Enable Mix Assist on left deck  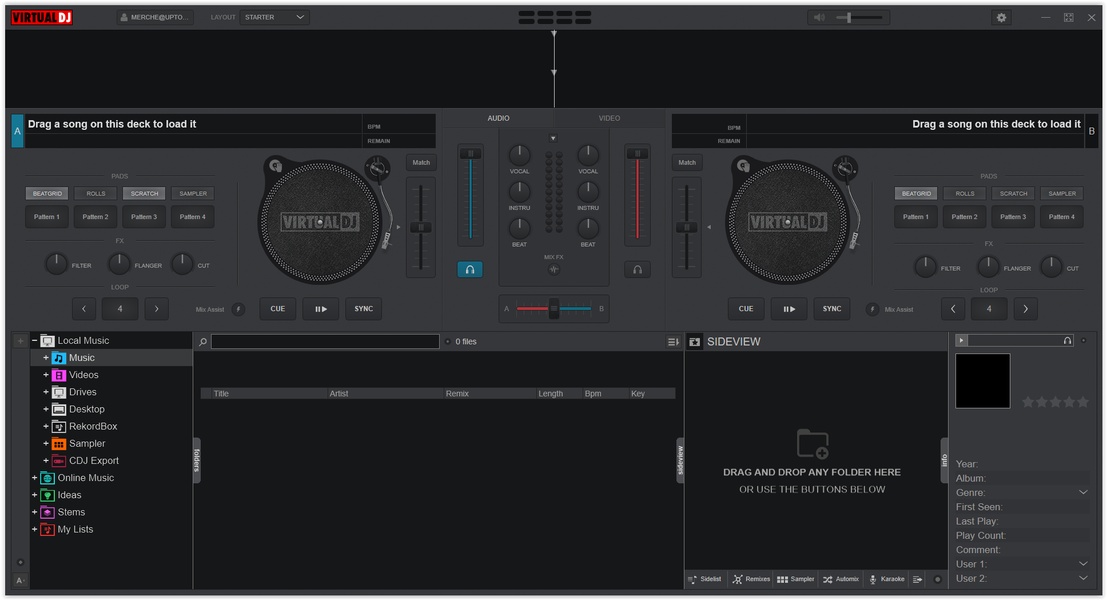(239, 310)
